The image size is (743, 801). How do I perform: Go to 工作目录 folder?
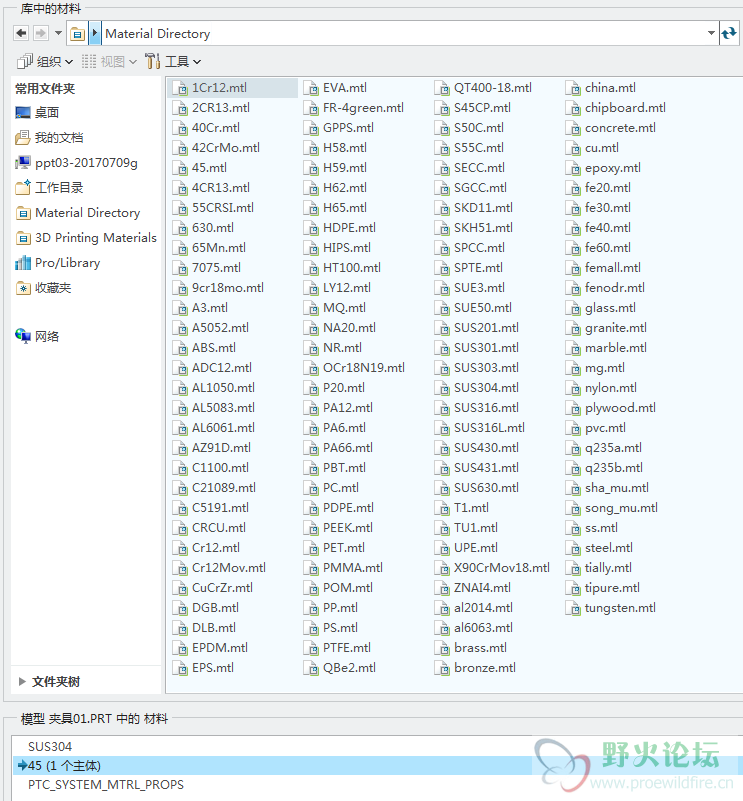tap(49, 187)
